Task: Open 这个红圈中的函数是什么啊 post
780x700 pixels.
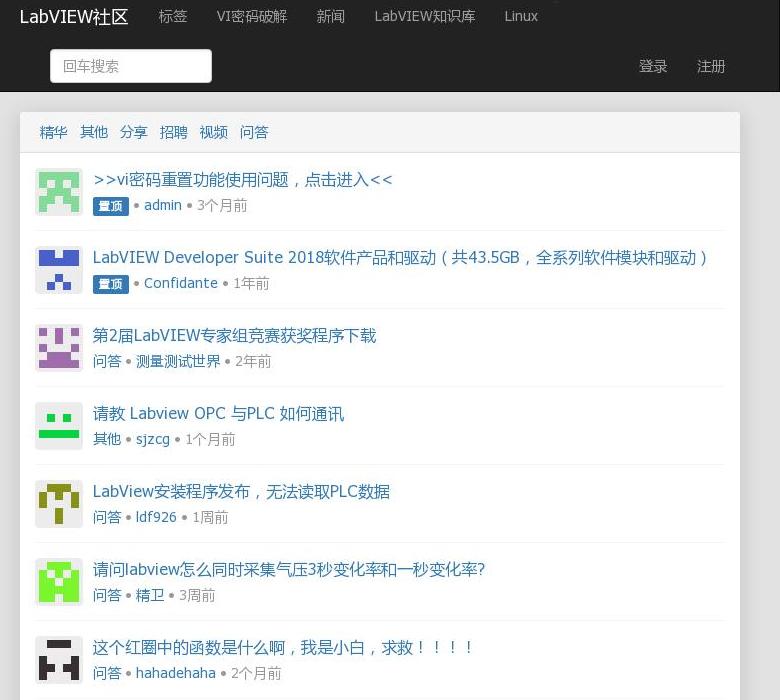Action: (282, 647)
